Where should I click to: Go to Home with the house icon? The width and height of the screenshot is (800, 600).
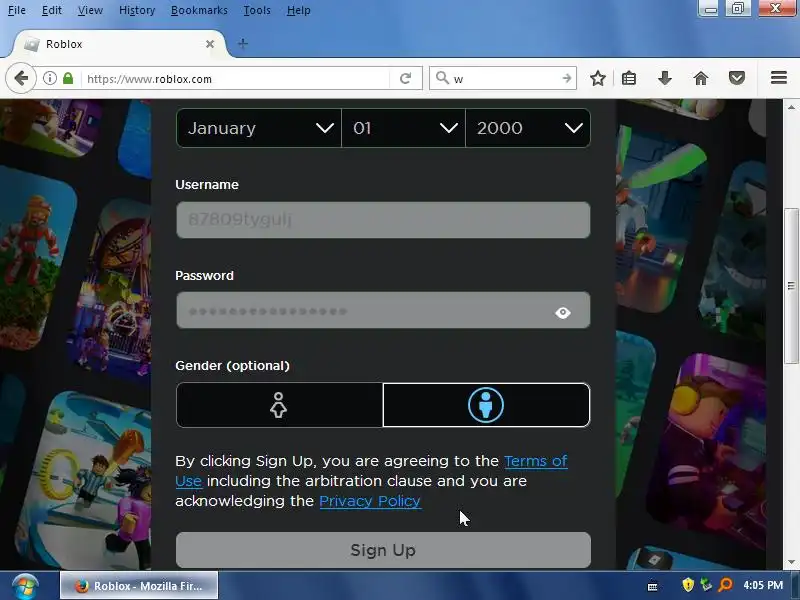click(x=701, y=79)
